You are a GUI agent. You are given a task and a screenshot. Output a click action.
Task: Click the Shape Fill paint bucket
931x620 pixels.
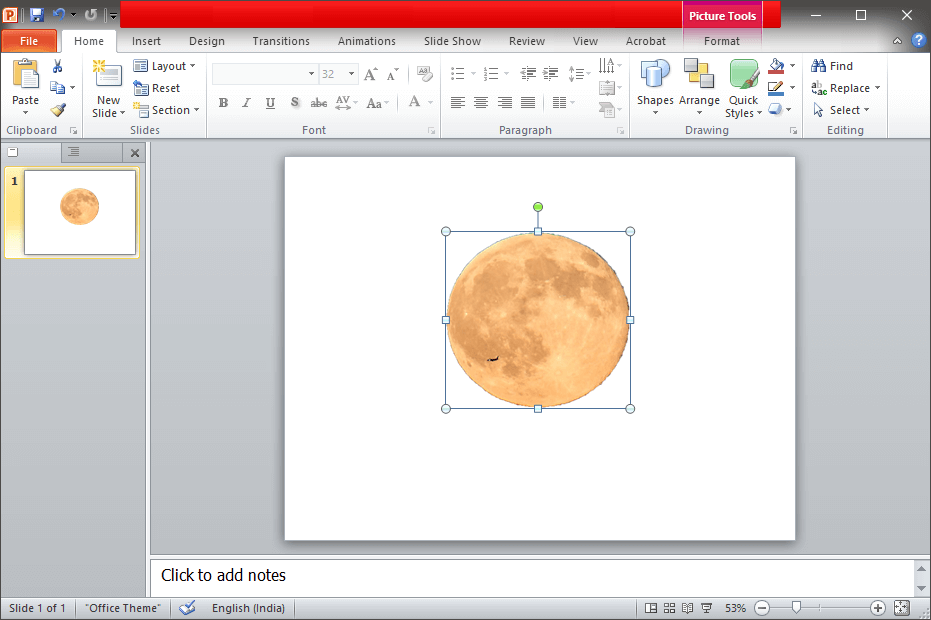click(x=777, y=66)
